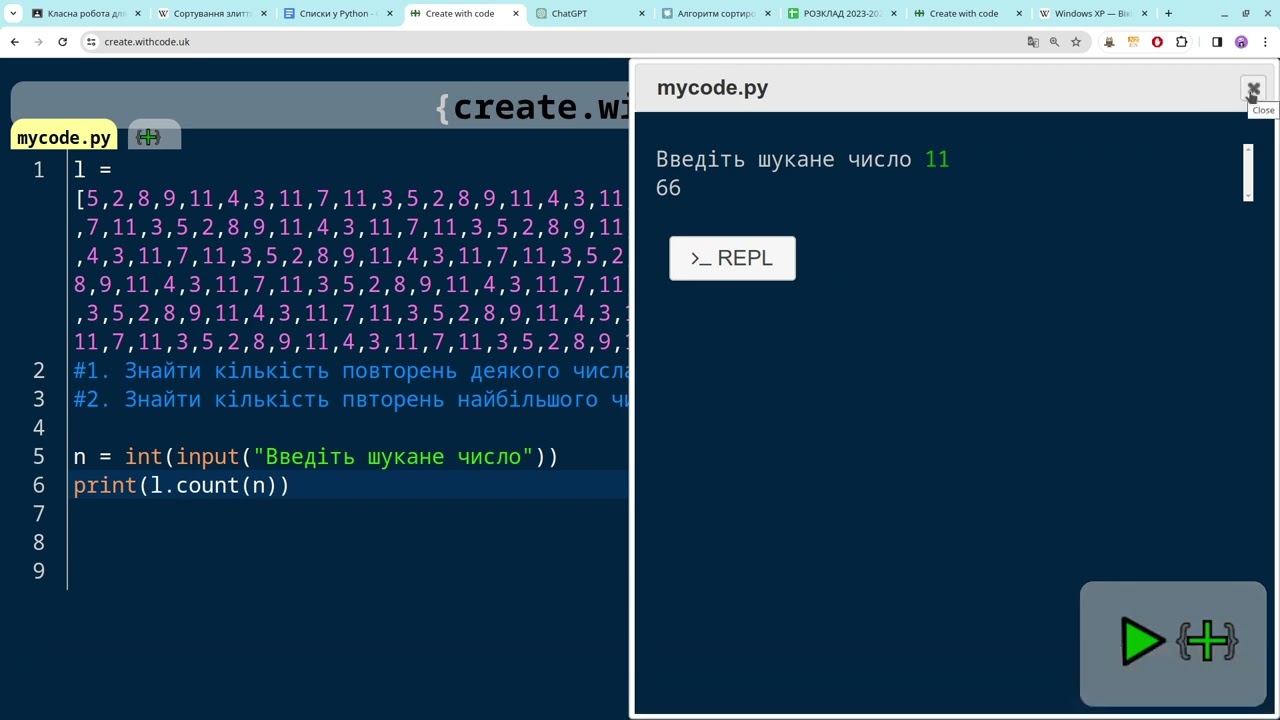This screenshot has height=720, width=1280.
Task: Bookmark this page with the star icon
Action: [x=1076, y=42]
